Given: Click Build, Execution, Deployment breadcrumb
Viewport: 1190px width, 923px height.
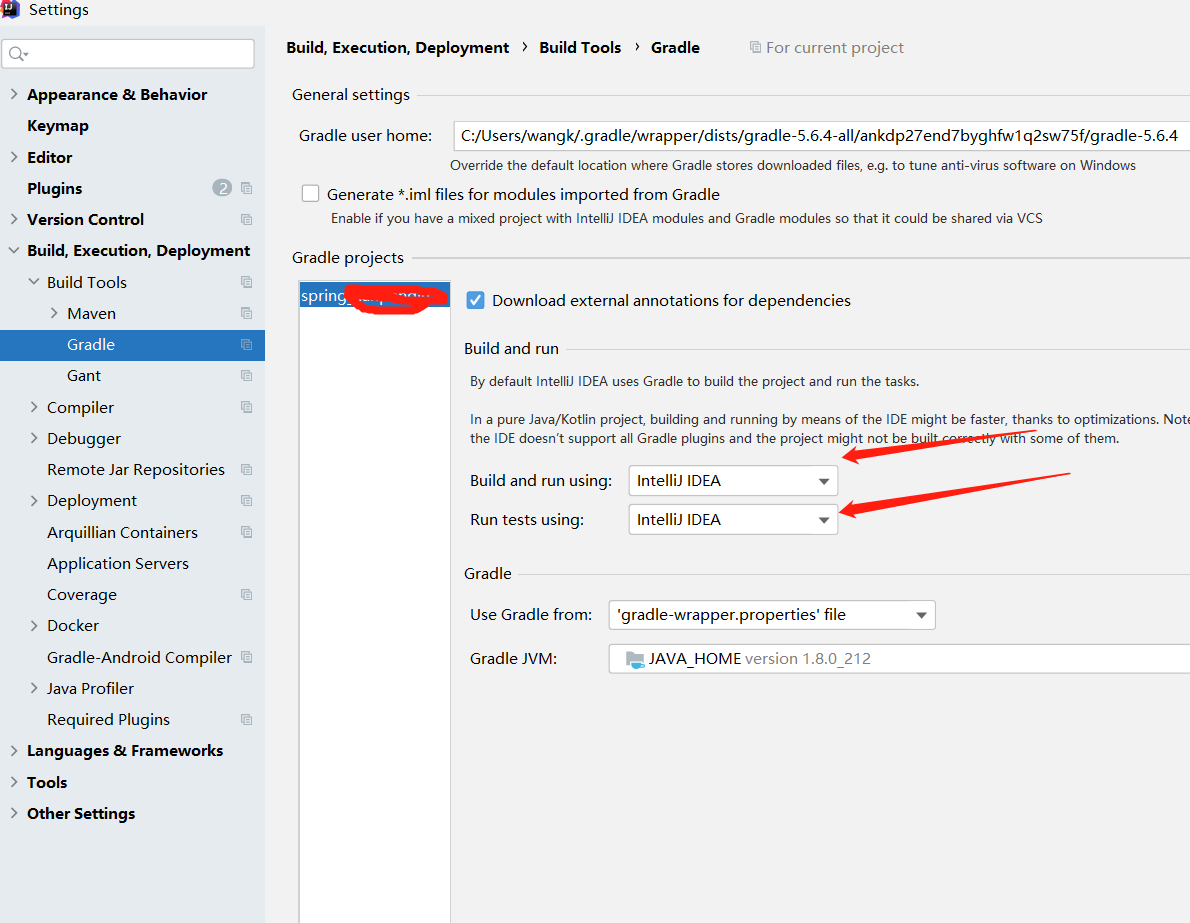Looking at the screenshot, I should (x=398, y=48).
